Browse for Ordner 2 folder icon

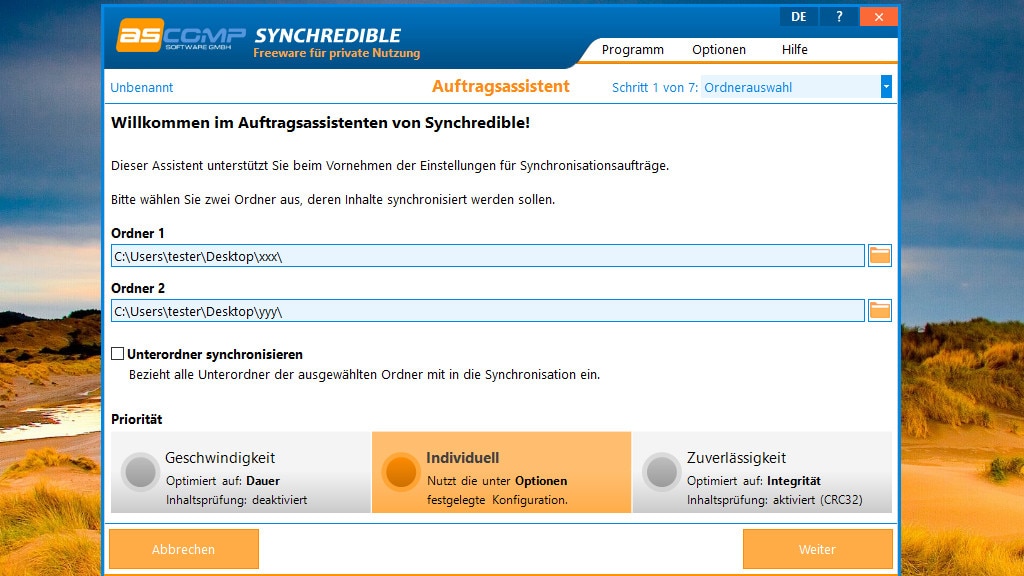point(880,310)
